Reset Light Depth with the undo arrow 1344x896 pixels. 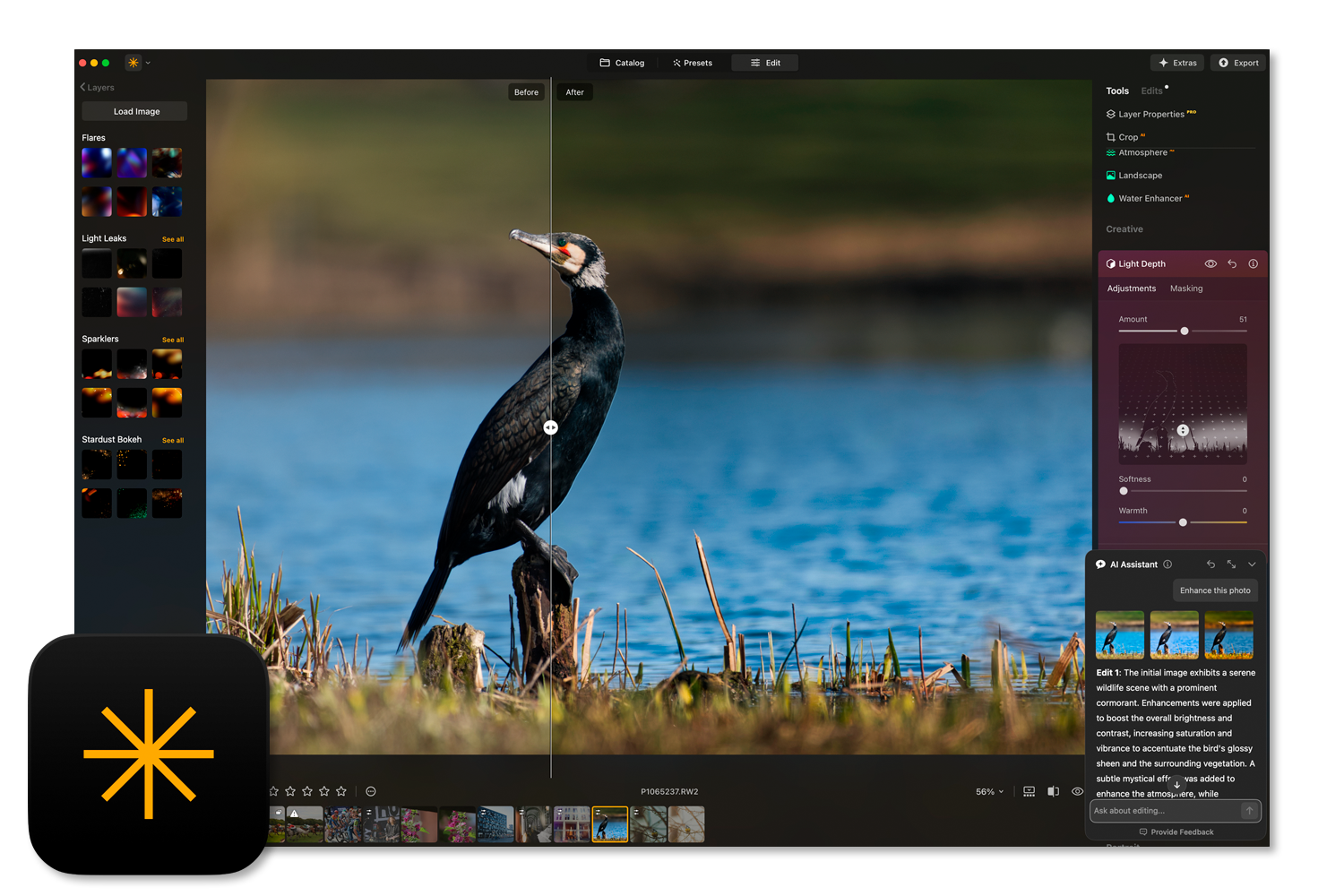1232,264
